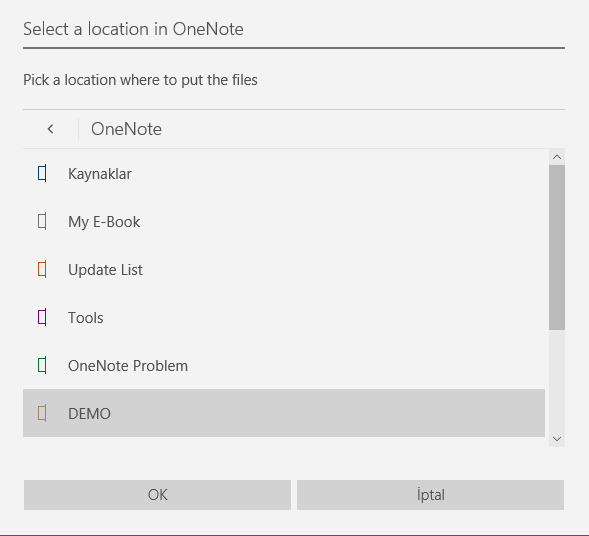Select the highlighted DEMO notebook row

coord(284,413)
